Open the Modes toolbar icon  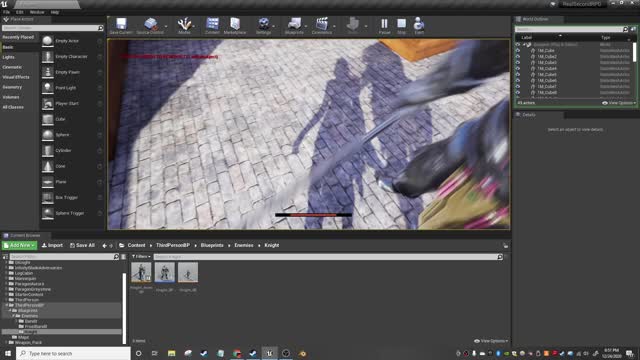[184, 26]
